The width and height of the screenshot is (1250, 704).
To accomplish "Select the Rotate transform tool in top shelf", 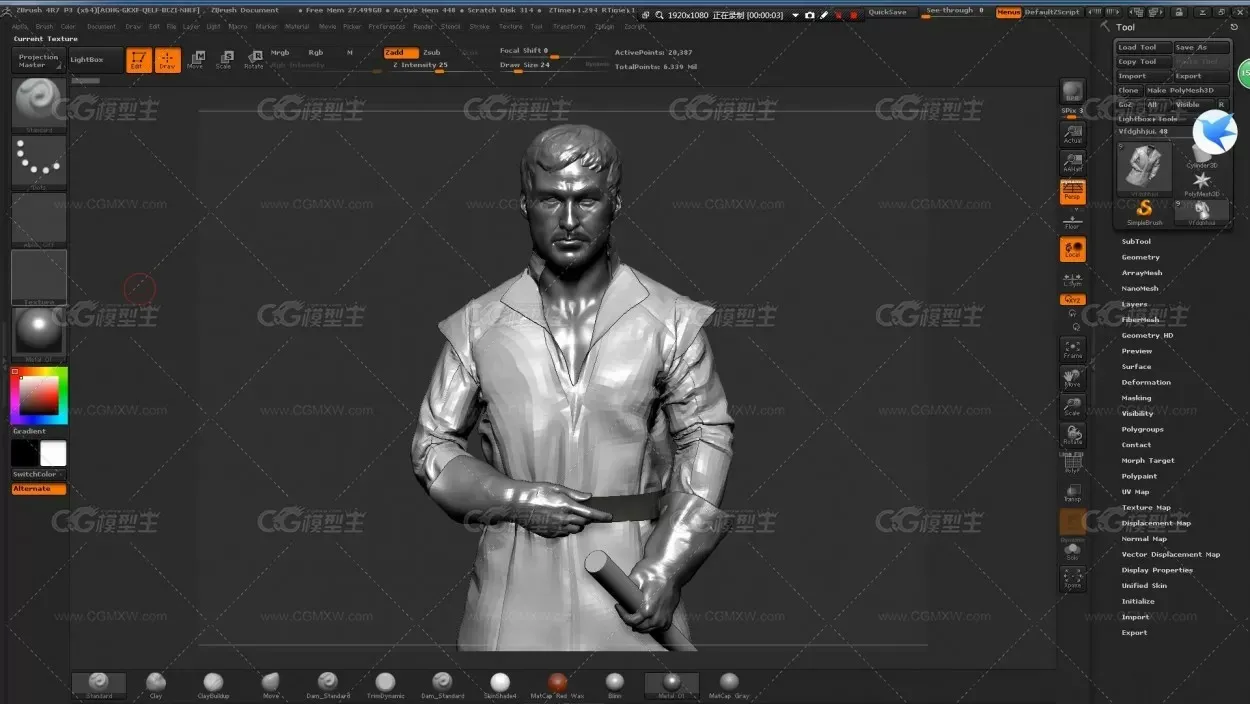I will tap(254, 60).
